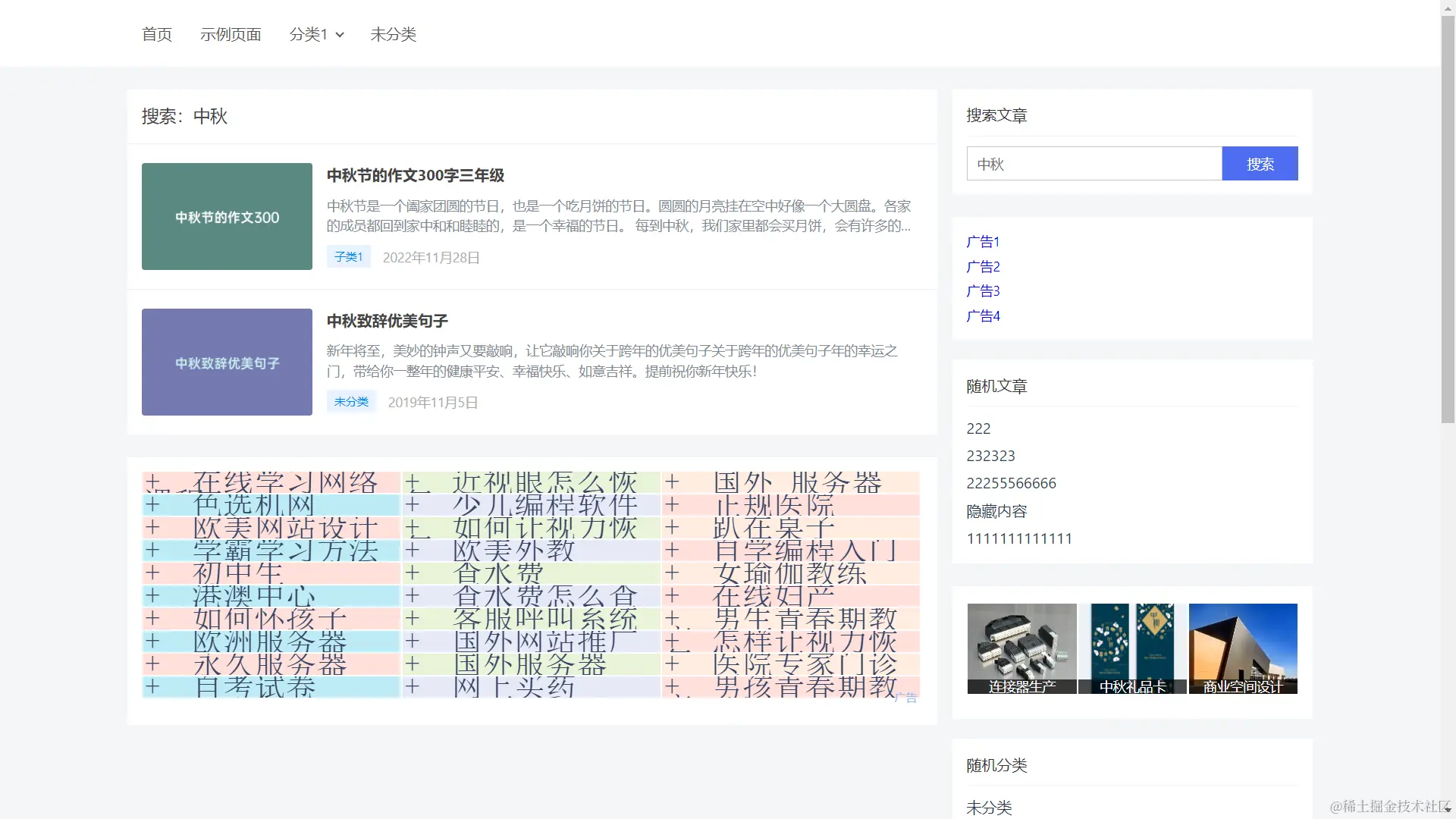
Task: Click ad keyword 在线学习网络
Action: point(271,482)
